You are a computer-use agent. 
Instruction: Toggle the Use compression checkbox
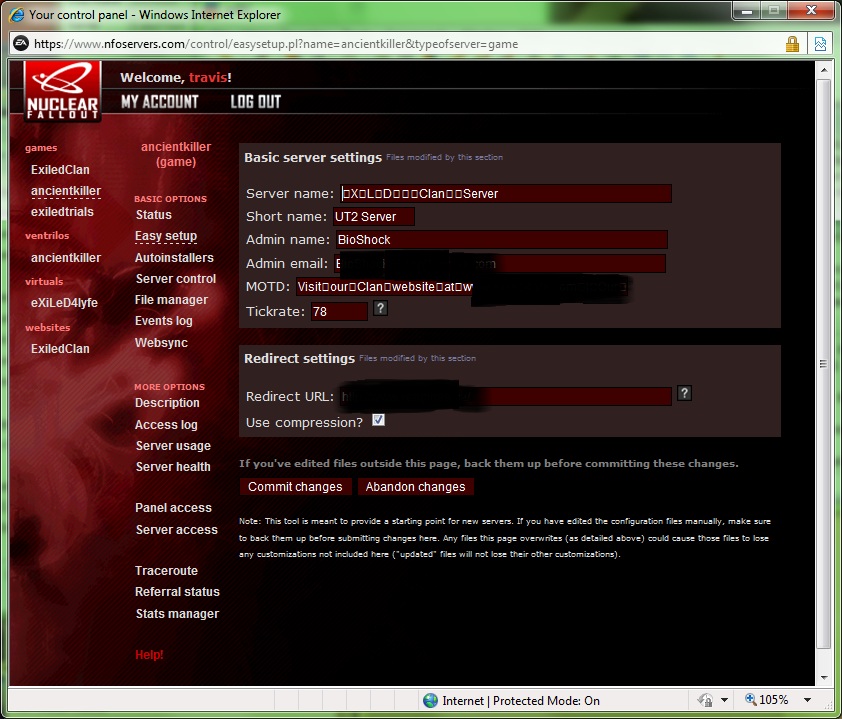pyautogui.click(x=378, y=421)
